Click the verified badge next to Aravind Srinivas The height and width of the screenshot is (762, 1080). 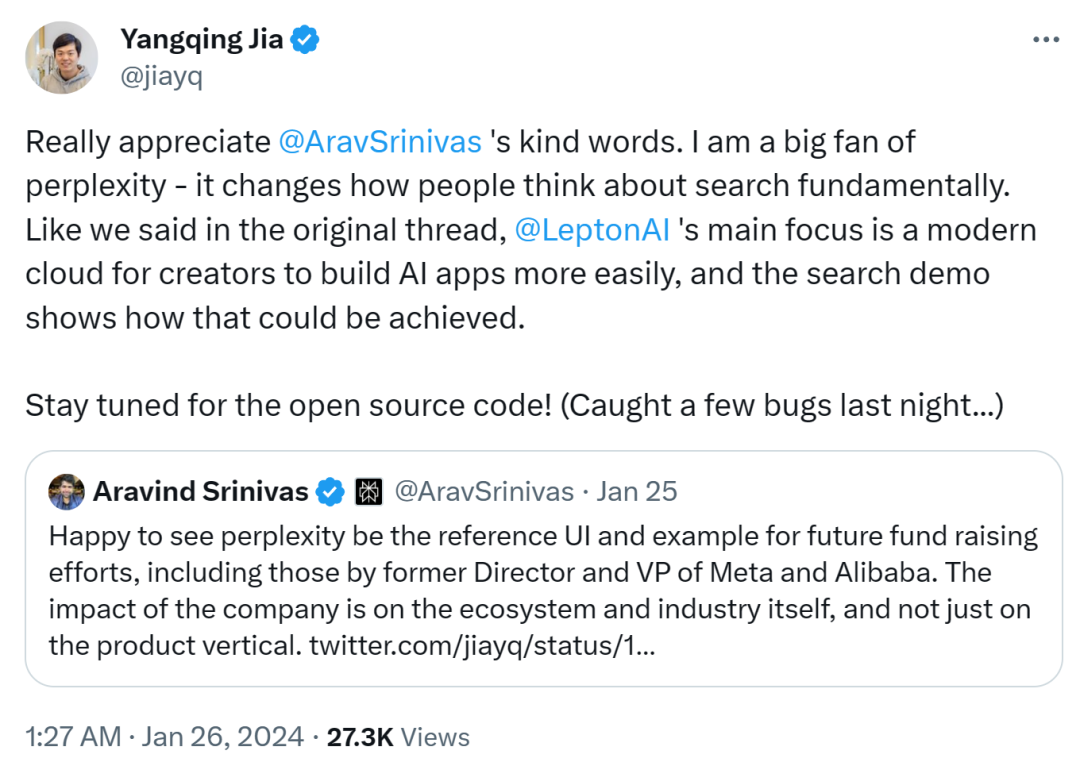pyautogui.click(x=329, y=492)
